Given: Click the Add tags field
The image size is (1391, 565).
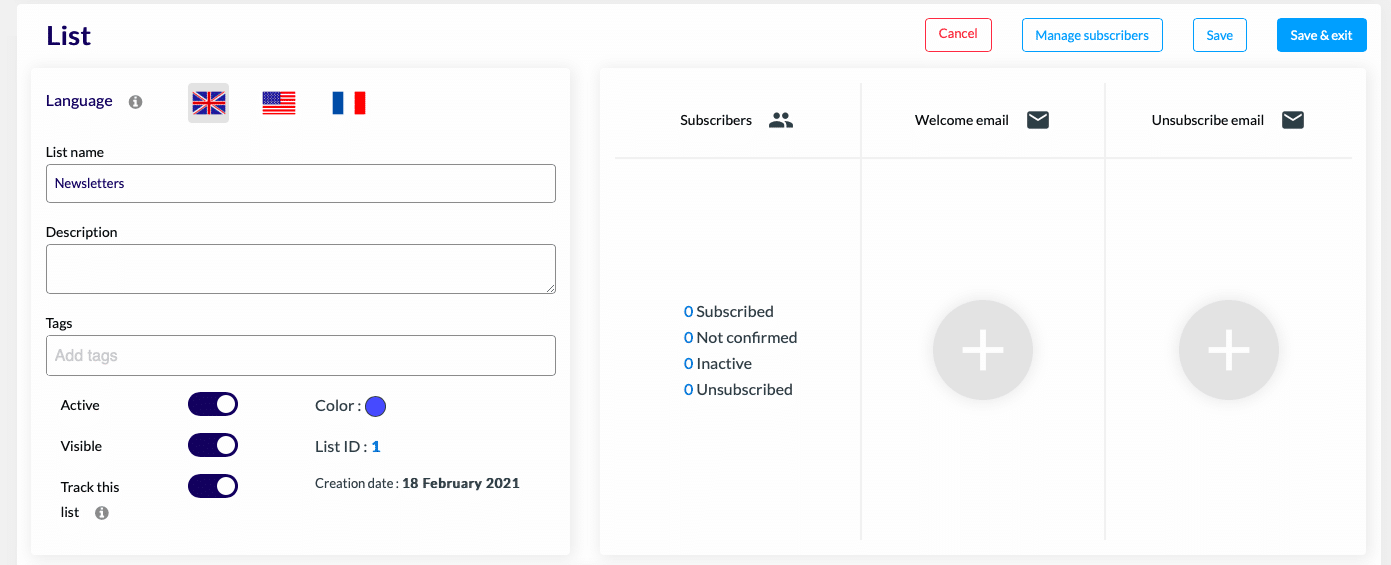Looking at the screenshot, I should (301, 356).
